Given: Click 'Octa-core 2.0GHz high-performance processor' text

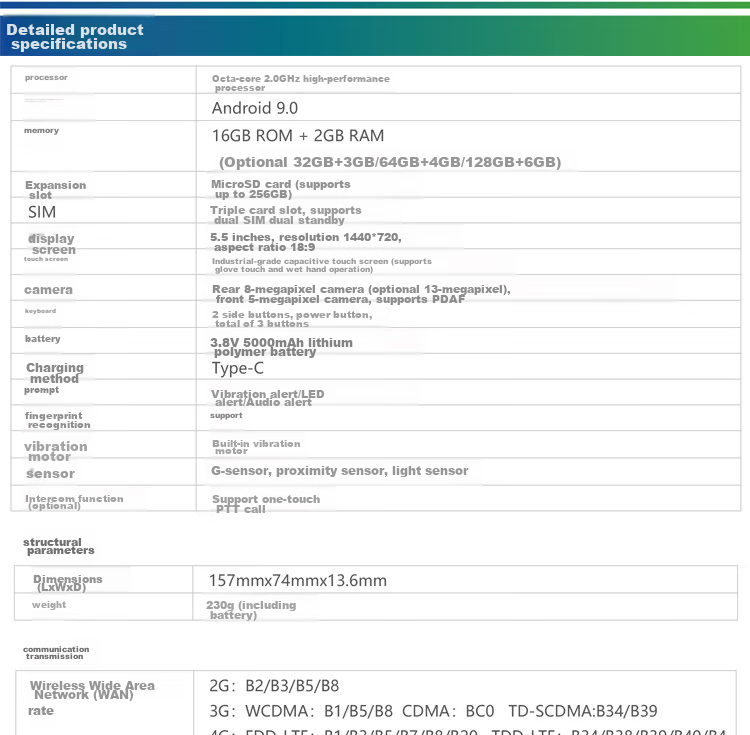Looking at the screenshot, I should pyautogui.click(x=301, y=83).
